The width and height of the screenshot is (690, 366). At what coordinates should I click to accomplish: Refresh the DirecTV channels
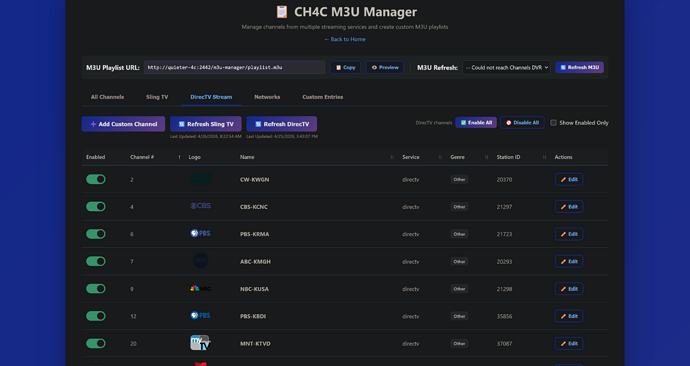(x=282, y=124)
